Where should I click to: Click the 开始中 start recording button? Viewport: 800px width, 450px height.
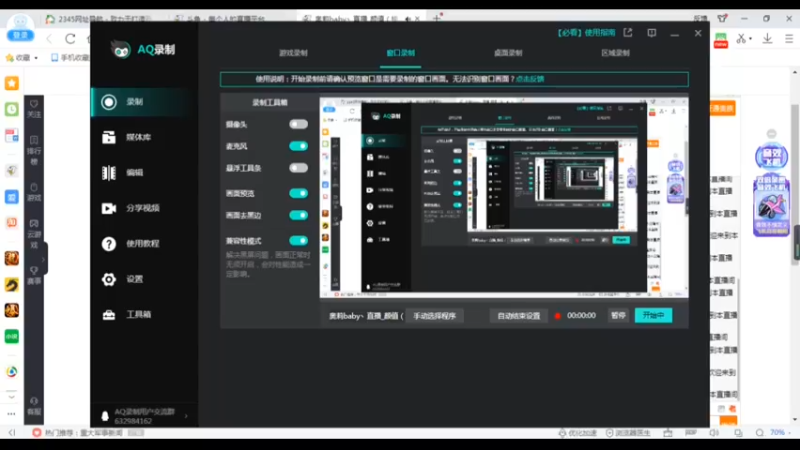654,315
